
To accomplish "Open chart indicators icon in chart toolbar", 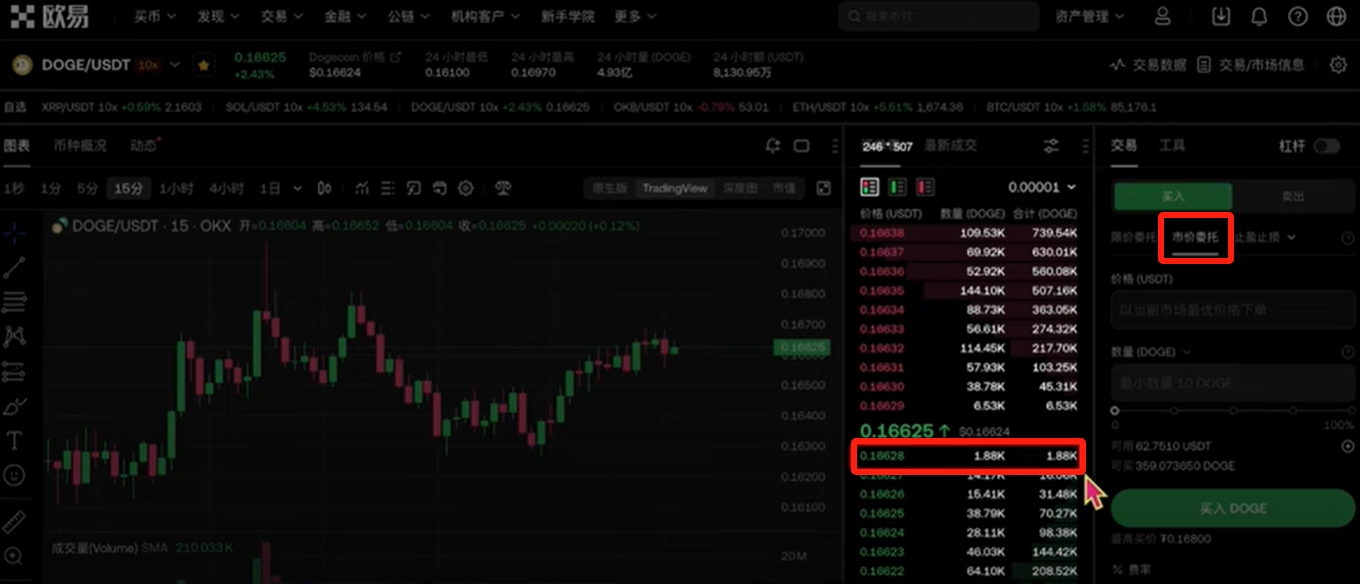I will pos(361,188).
